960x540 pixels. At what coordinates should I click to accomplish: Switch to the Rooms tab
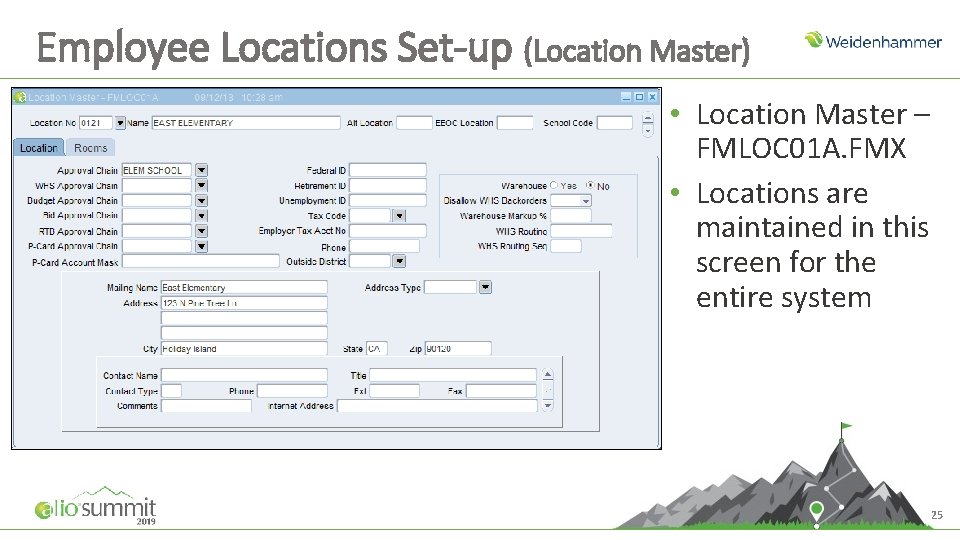coord(91,148)
